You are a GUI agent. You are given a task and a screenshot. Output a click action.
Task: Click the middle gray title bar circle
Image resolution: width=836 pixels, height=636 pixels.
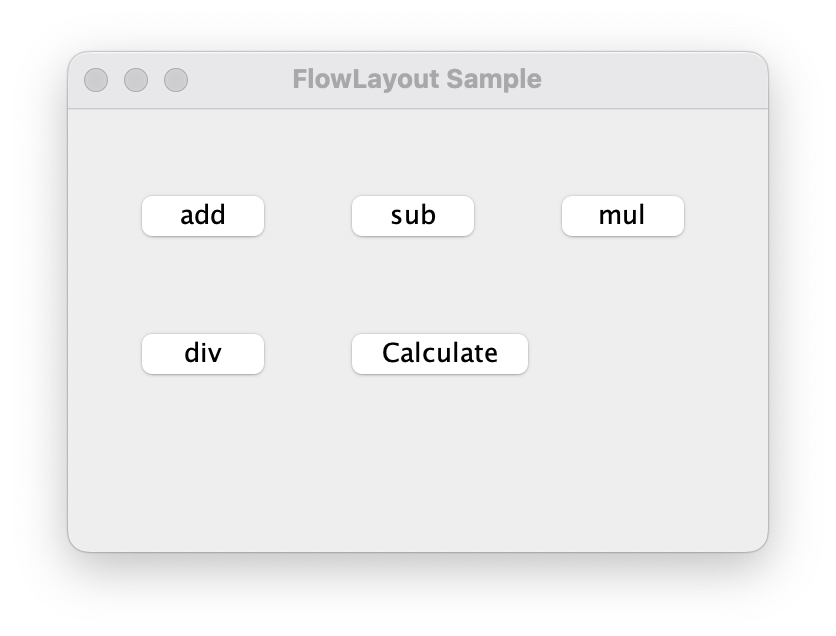136,80
